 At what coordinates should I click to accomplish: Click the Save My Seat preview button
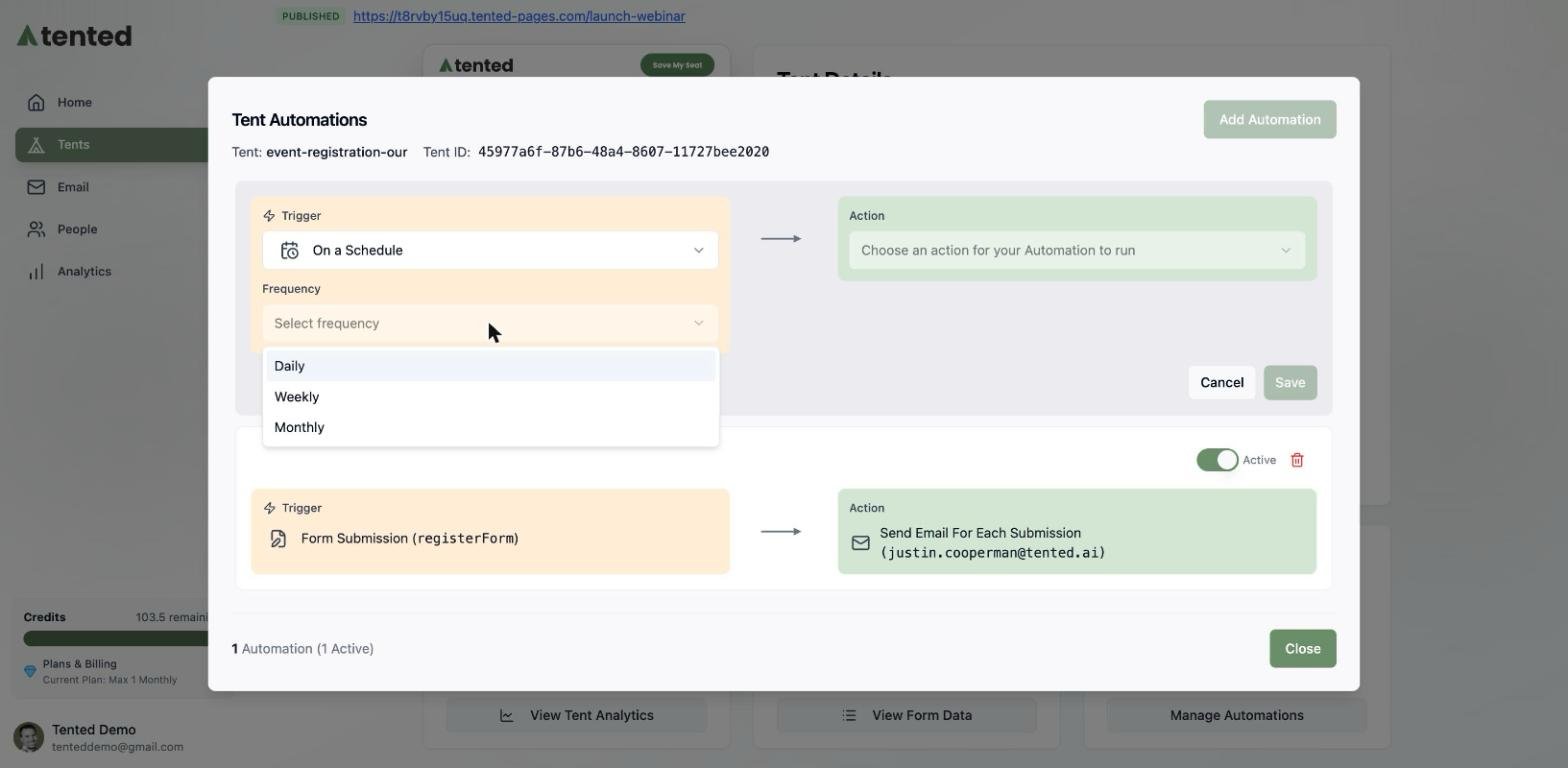point(677,65)
